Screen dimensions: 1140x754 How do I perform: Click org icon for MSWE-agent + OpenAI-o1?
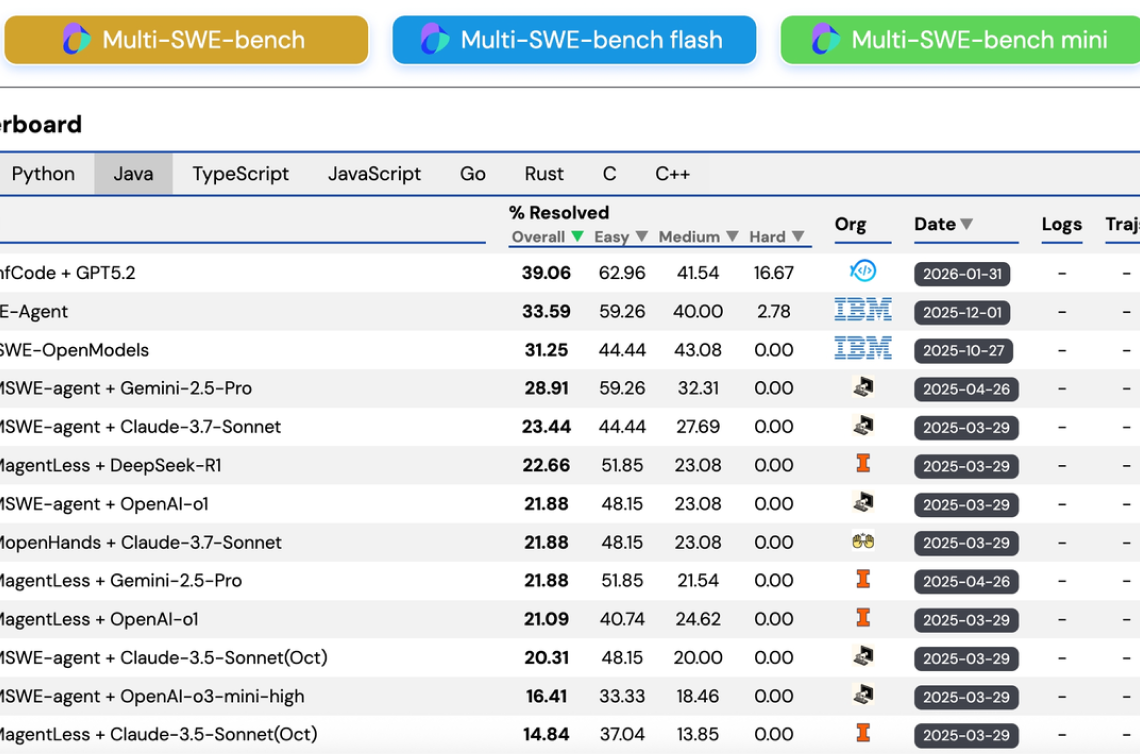[x=863, y=502]
